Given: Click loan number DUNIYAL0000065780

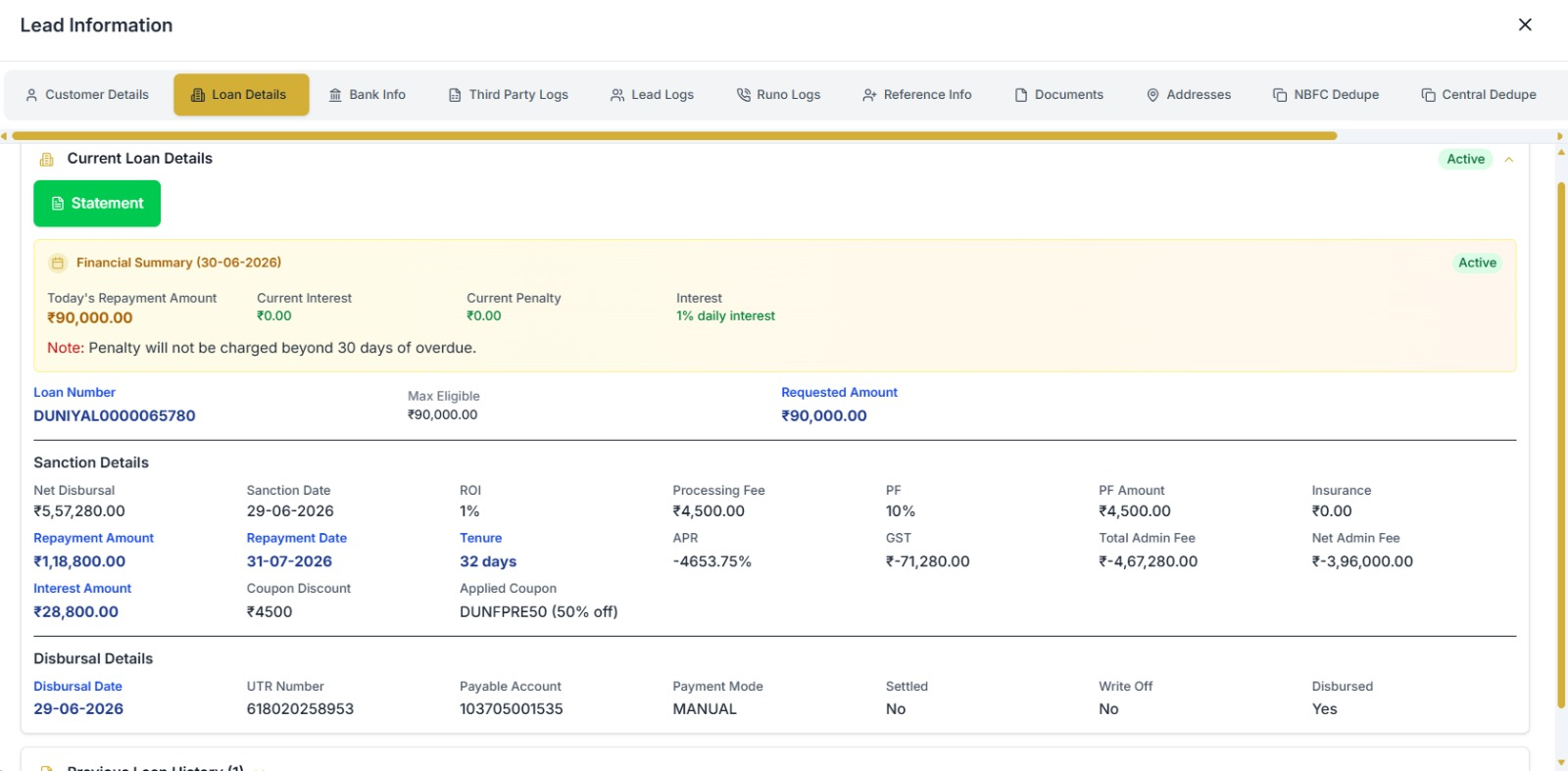Looking at the screenshot, I should pyautogui.click(x=115, y=415).
